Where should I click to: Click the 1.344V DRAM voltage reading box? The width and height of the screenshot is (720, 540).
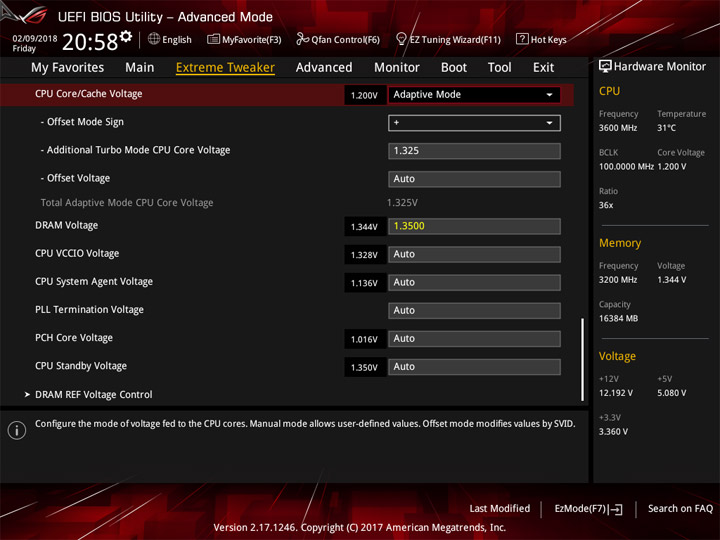tap(365, 227)
